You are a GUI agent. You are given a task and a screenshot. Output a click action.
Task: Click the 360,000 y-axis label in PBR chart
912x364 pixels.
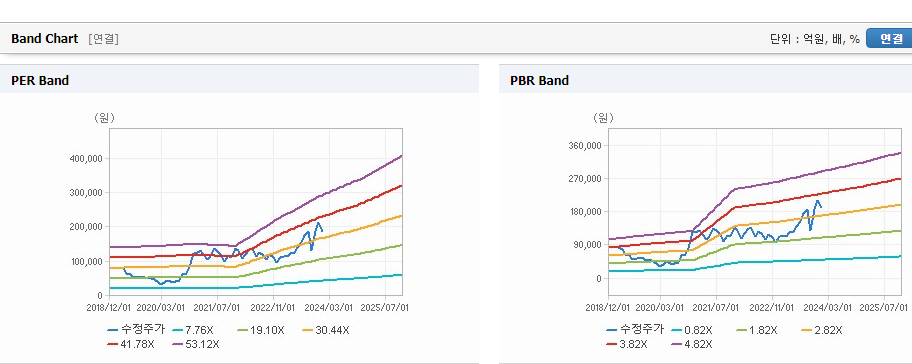pyautogui.click(x=586, y=145)
